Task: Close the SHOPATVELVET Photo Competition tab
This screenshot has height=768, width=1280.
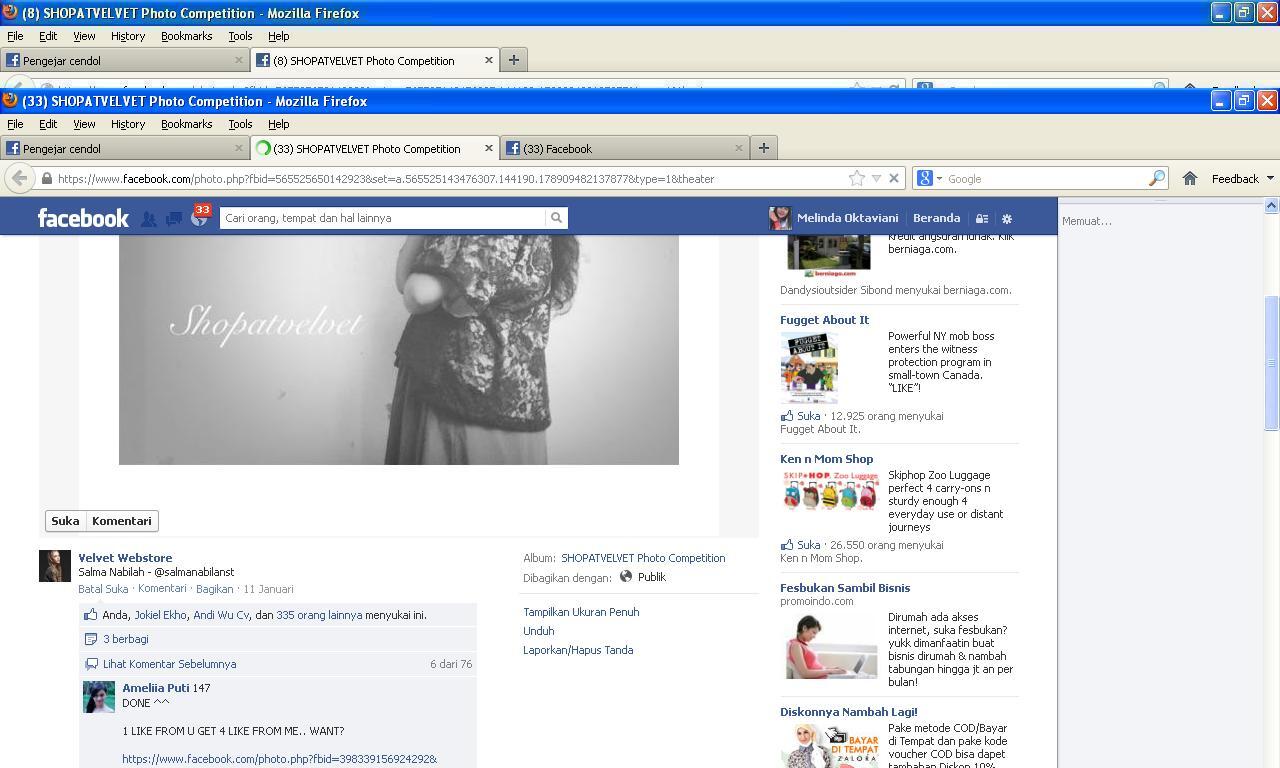Action: [489, 148]
